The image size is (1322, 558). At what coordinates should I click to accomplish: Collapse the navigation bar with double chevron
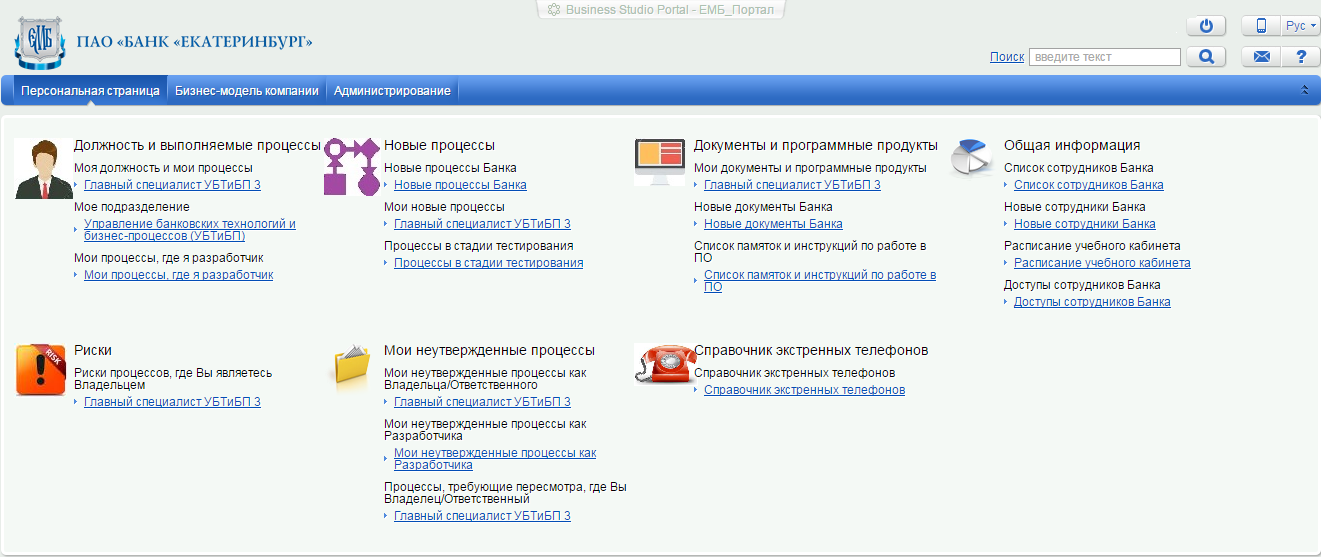(1304, 90)
